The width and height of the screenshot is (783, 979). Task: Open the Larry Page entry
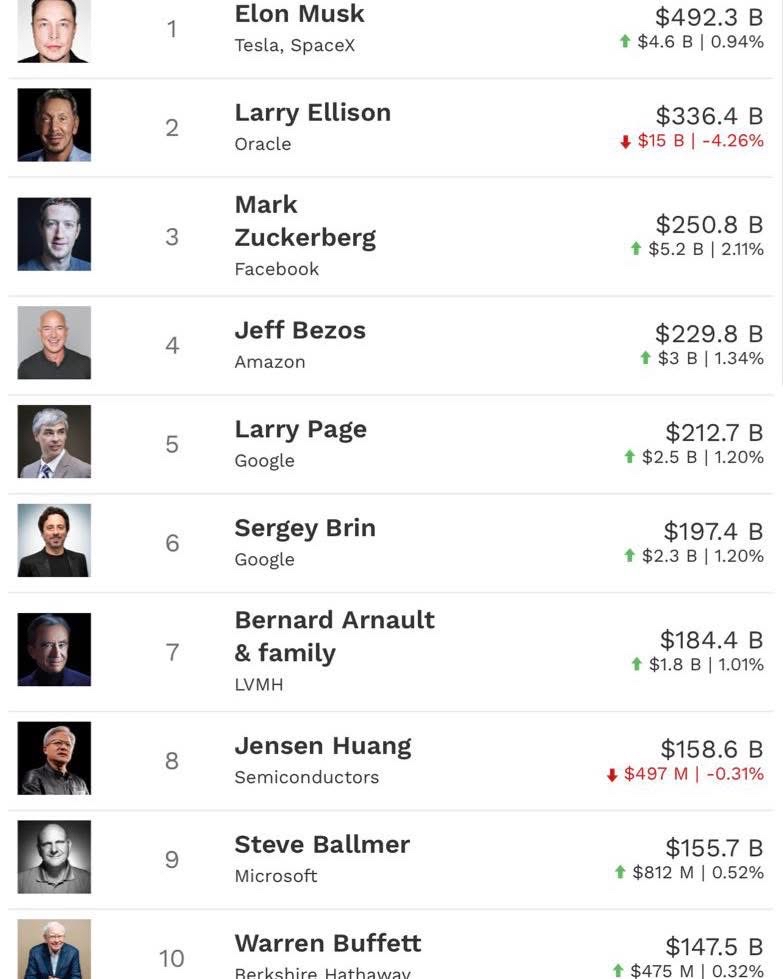300,429
